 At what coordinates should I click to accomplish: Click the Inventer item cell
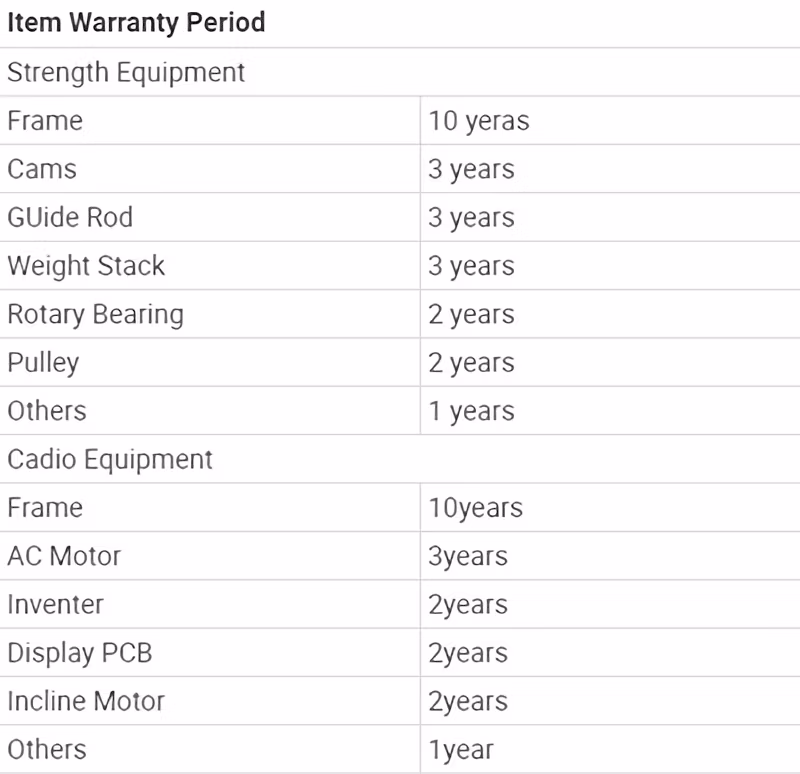point(210,604)
